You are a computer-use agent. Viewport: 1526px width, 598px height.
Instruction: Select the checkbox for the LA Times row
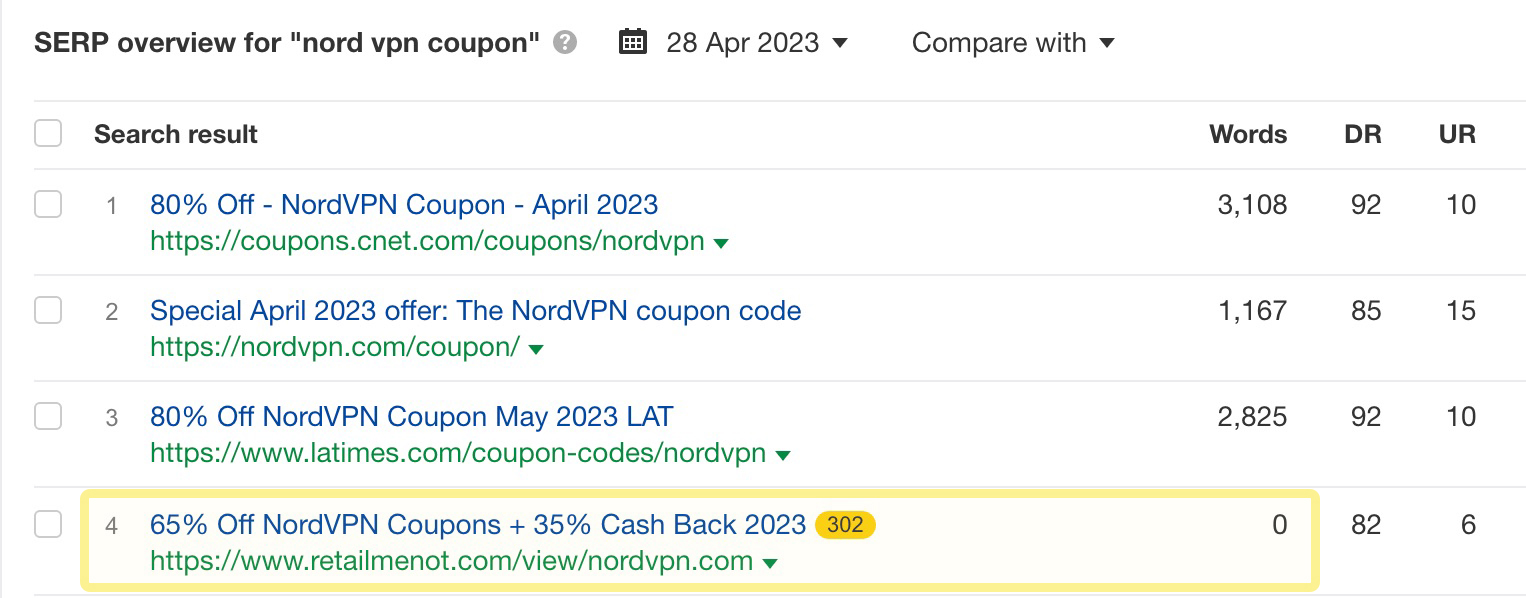(x=47, y=416)
